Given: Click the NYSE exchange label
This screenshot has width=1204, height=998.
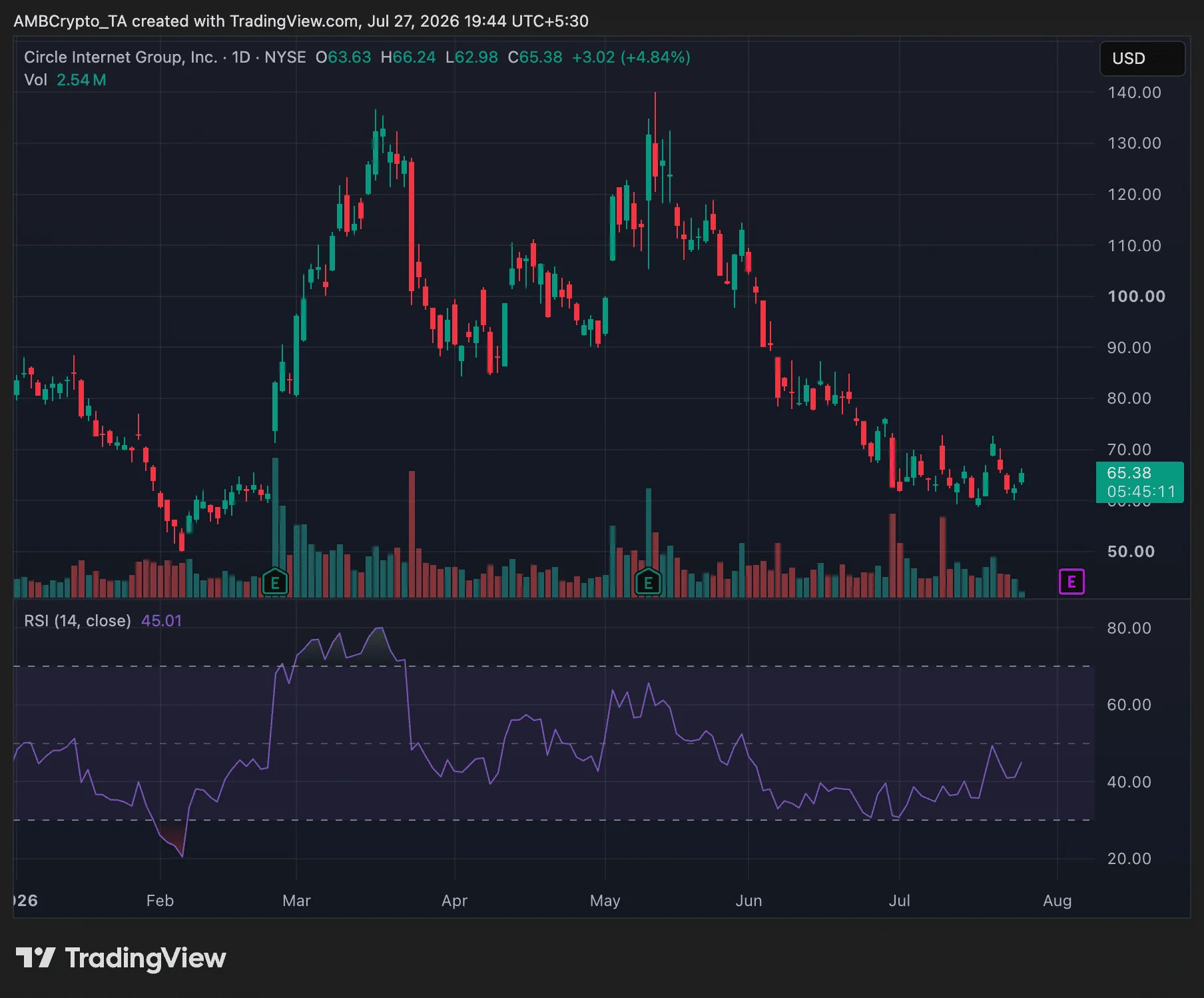Looking at the screenshot, I should [x=285, y=57].
